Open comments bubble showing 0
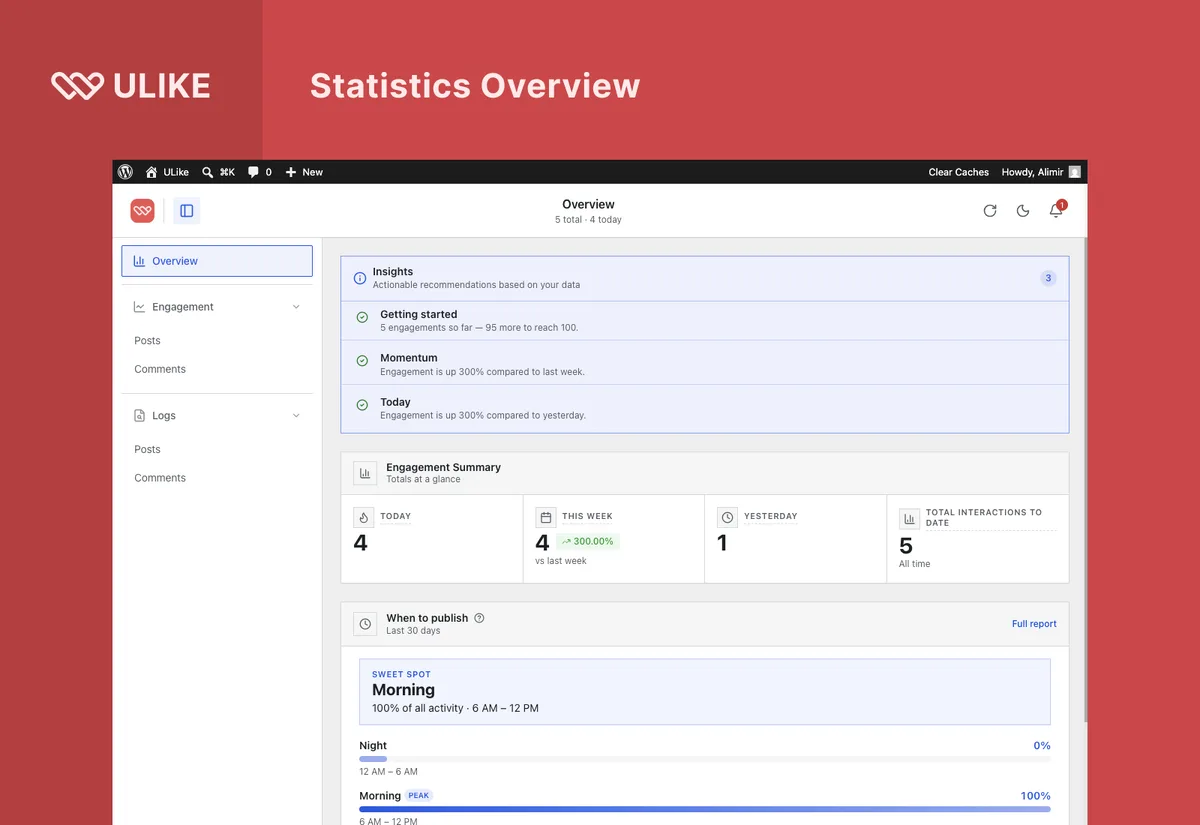The width and height of the screenshot is (1200, 825). pos(260,172)
